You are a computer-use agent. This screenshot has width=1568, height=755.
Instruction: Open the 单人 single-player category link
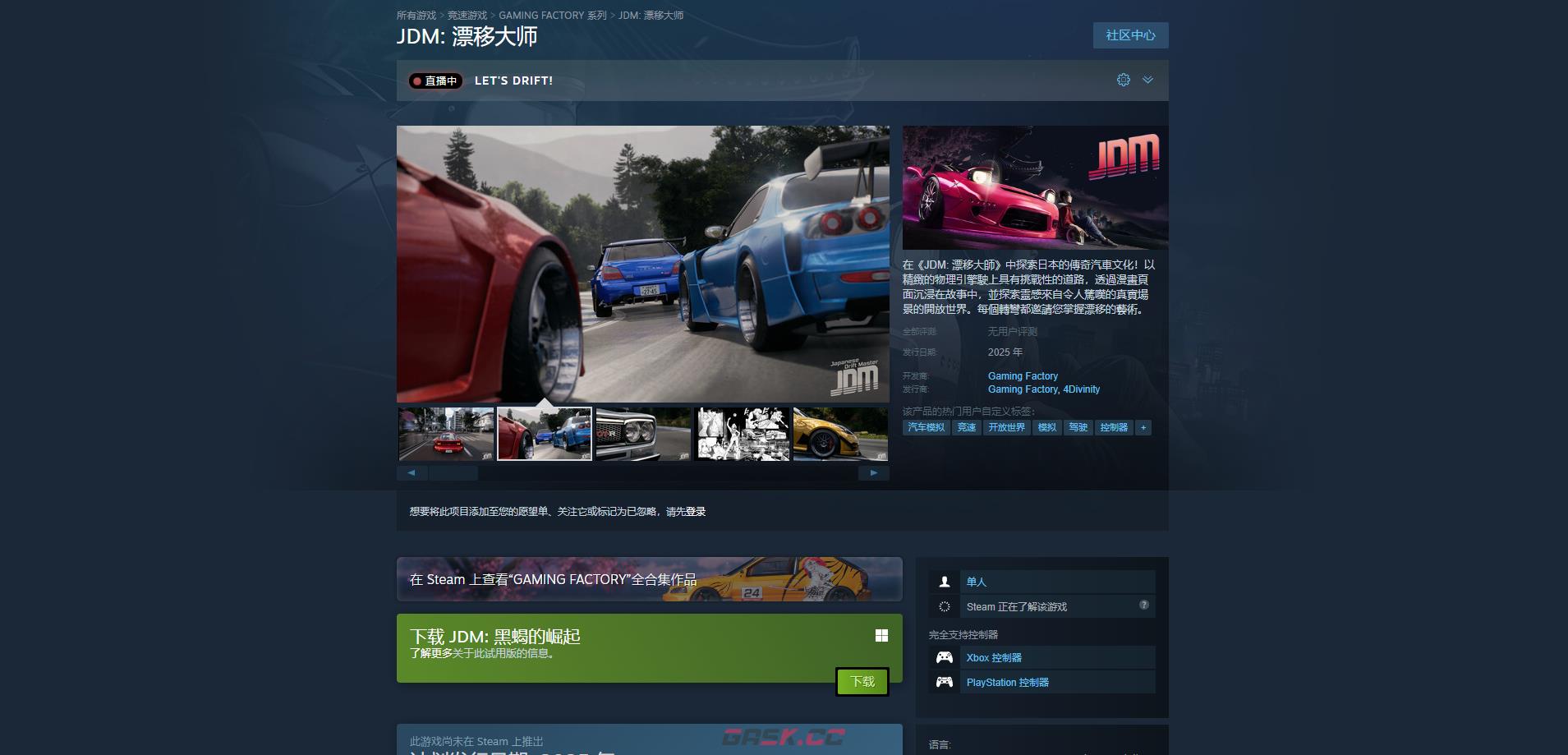[977, 582]
